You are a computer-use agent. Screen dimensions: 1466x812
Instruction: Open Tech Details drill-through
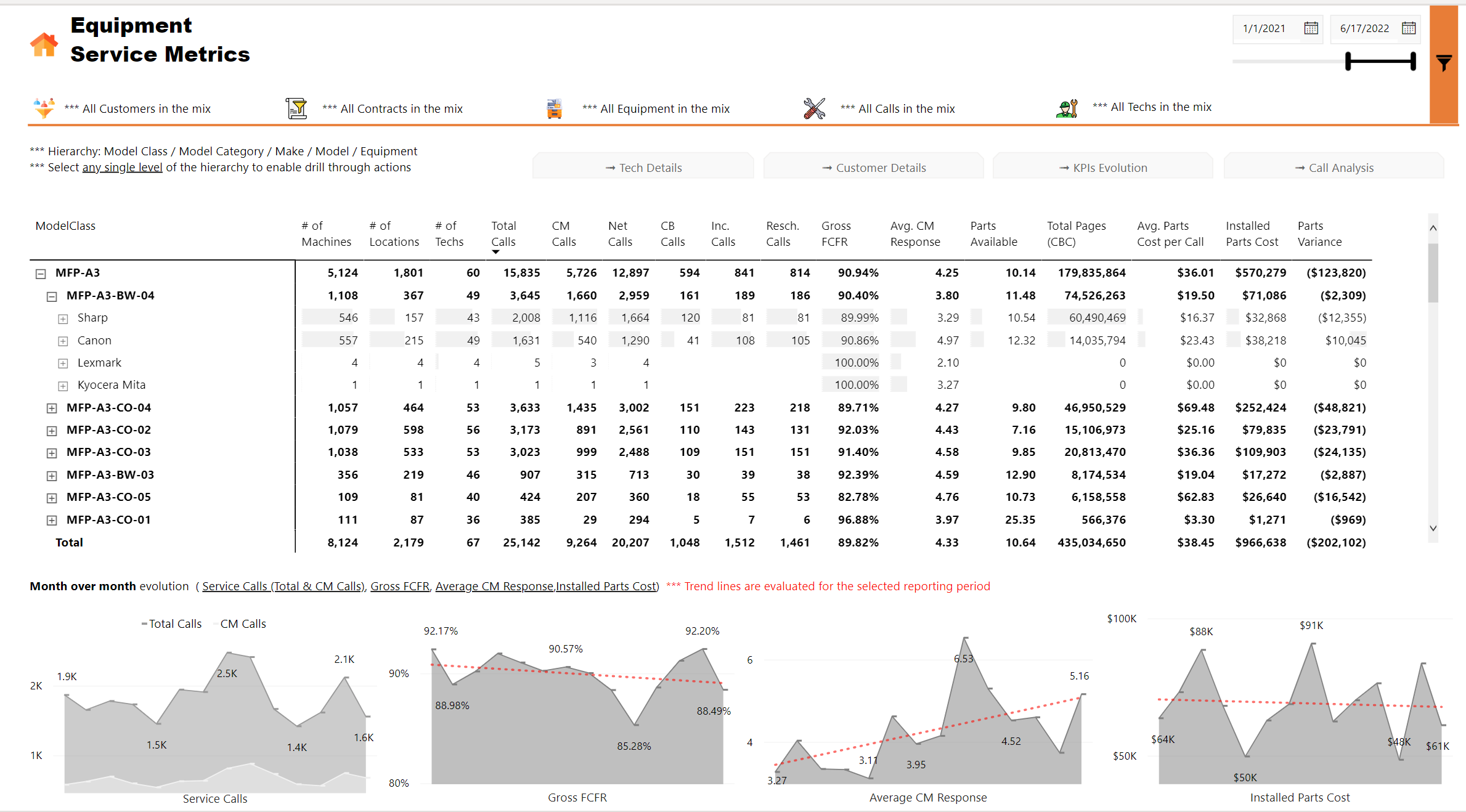(643, 167)
